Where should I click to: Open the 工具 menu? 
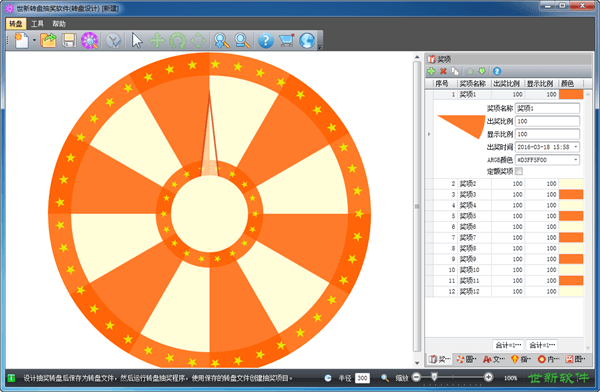point(37,24)
